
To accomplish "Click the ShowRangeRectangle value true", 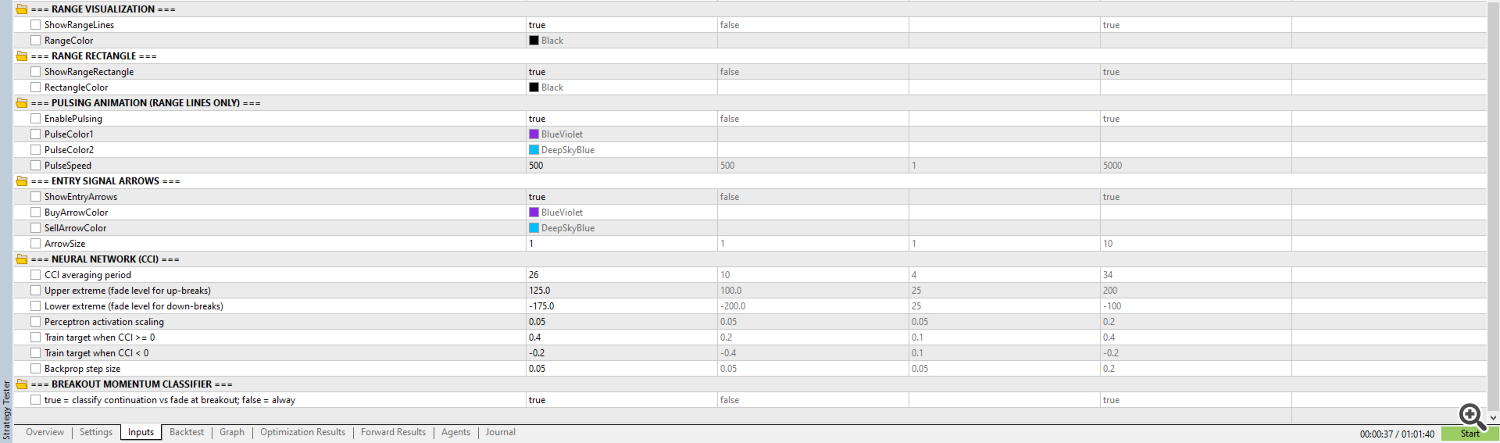I will (537, 72).
